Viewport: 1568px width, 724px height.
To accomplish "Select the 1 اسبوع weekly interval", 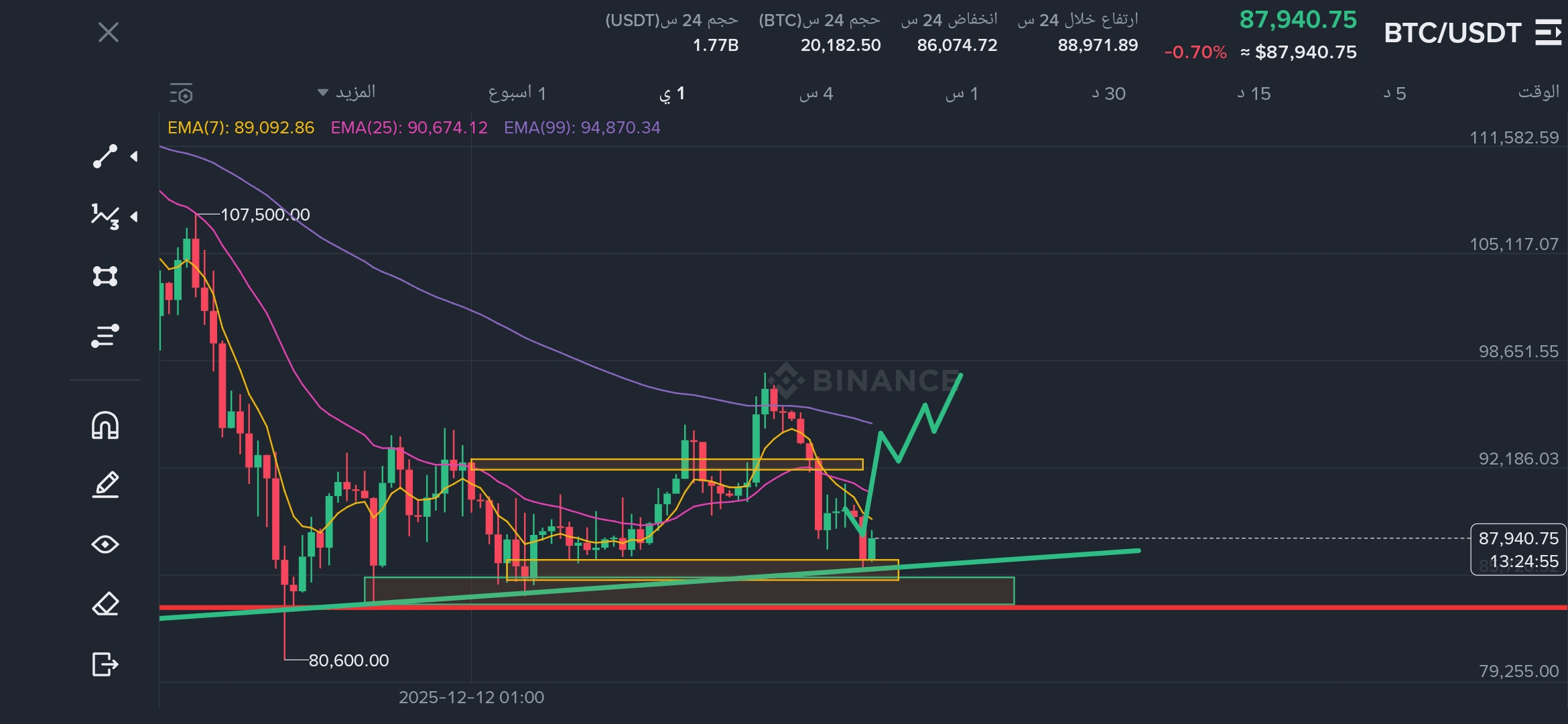I will tap(517, 94).
